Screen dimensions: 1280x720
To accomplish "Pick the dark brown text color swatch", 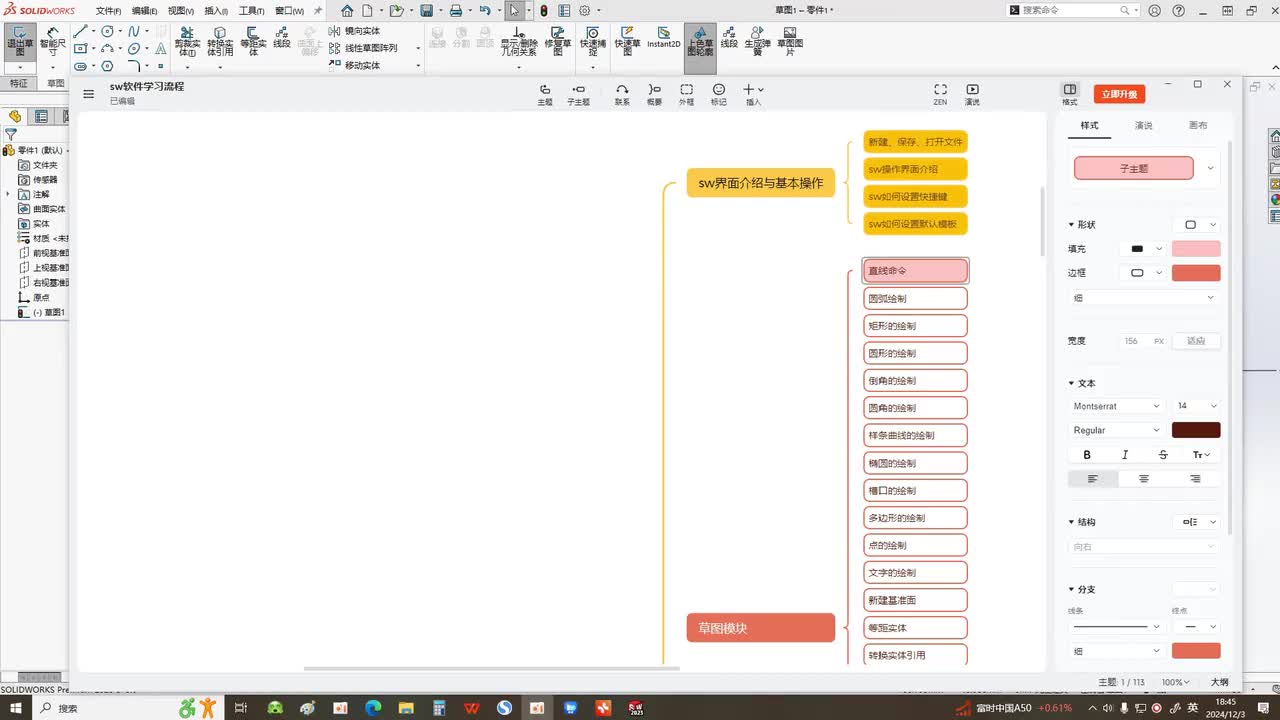I will pyautogui.click(x=1196, y=430).
